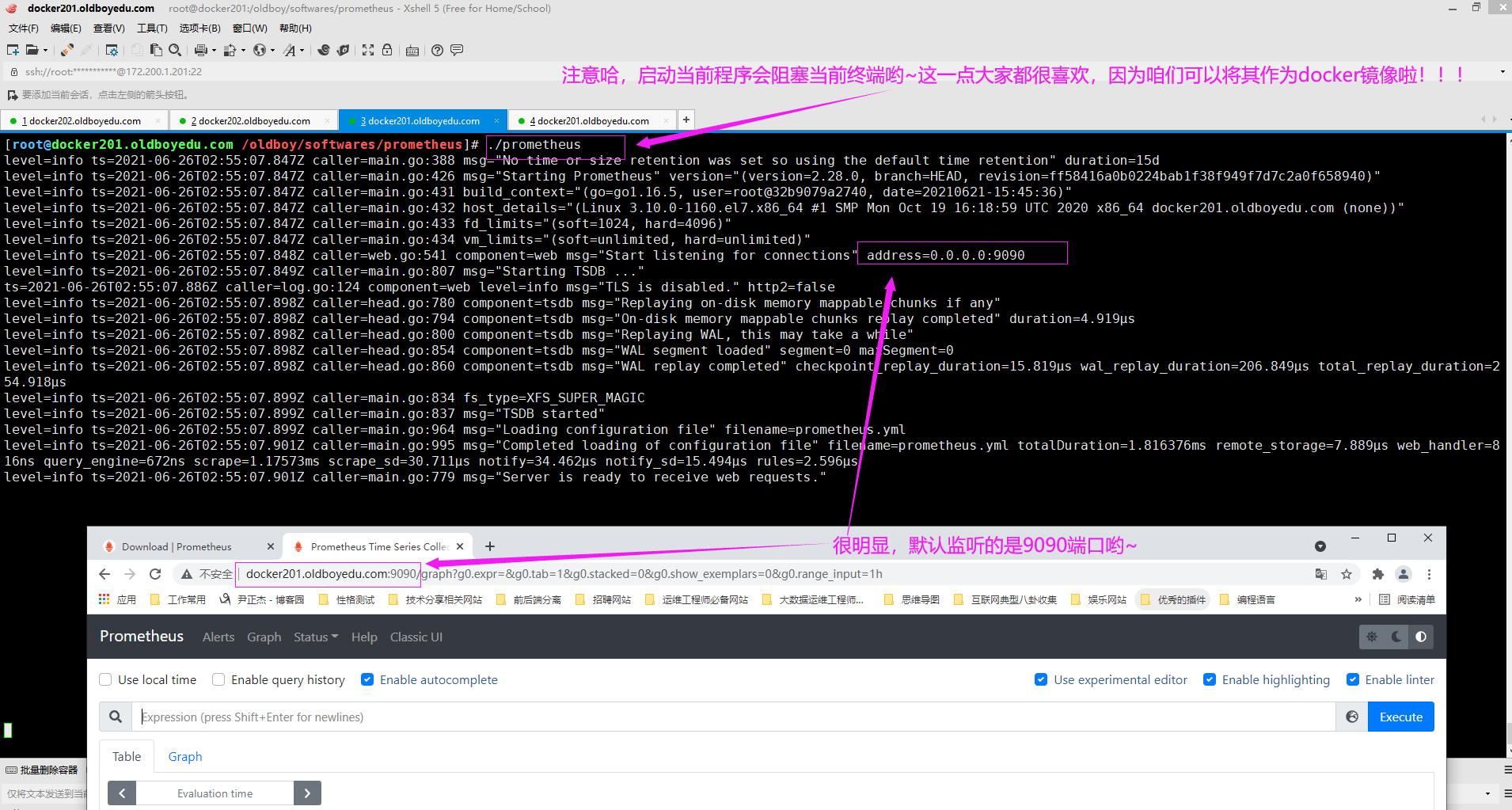Click the find magnifier icon in toolbar
The width and height of the screenshot is (1512, 810).
click(175, 50)
